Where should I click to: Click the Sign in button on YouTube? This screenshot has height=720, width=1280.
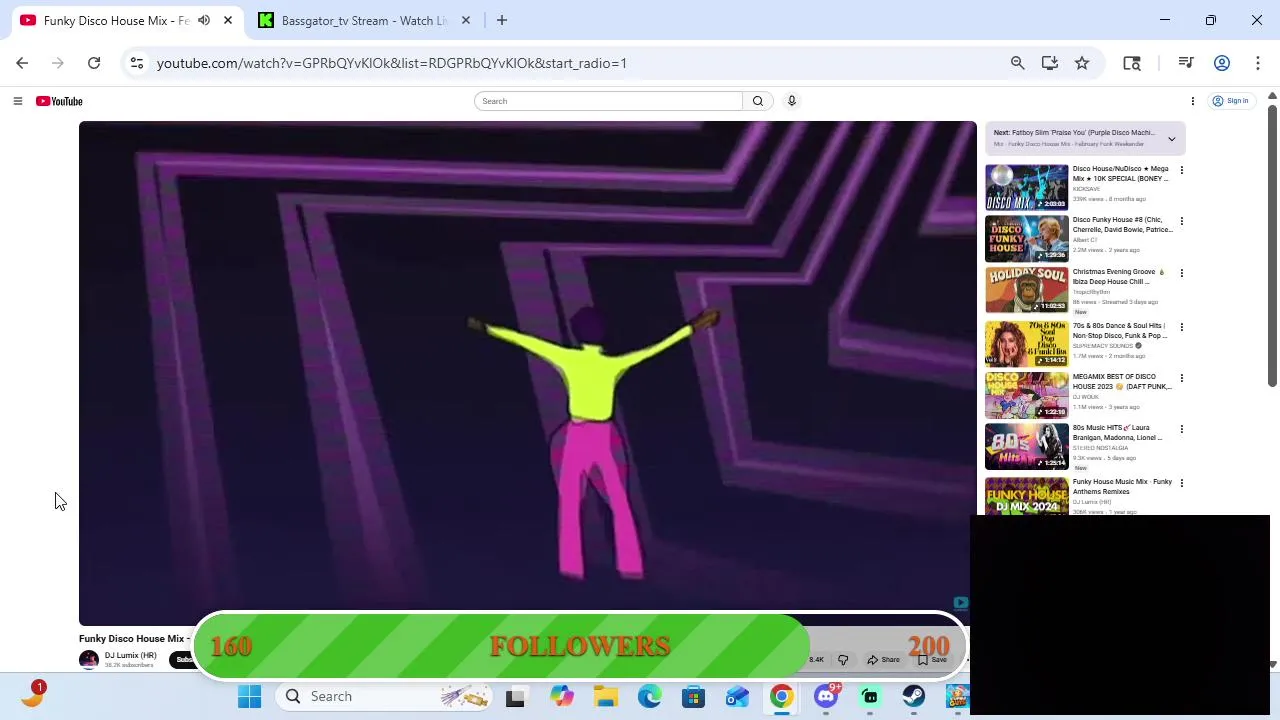pos(1231,101)
